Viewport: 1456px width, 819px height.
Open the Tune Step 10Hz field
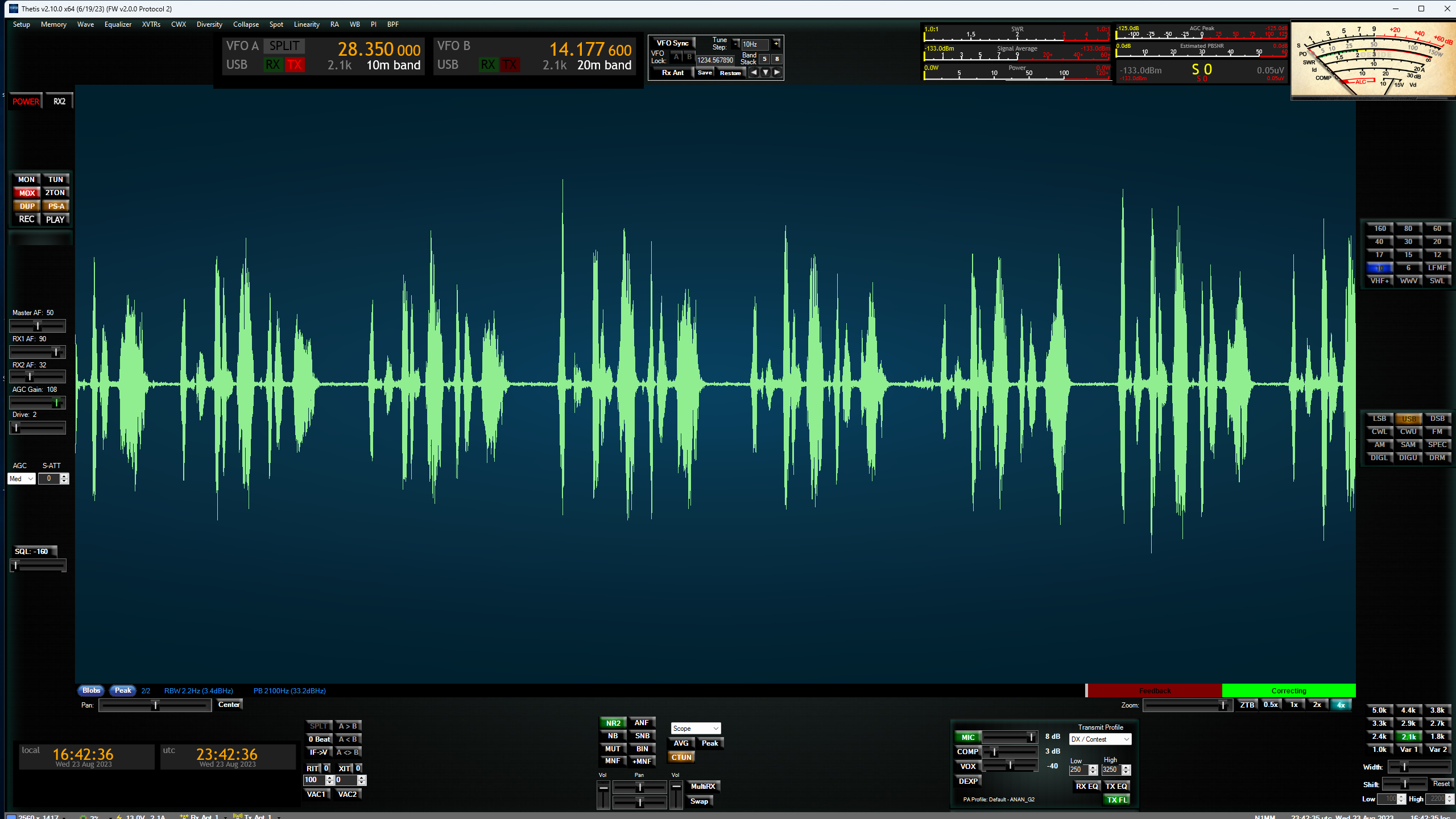(x=755, y=44)
